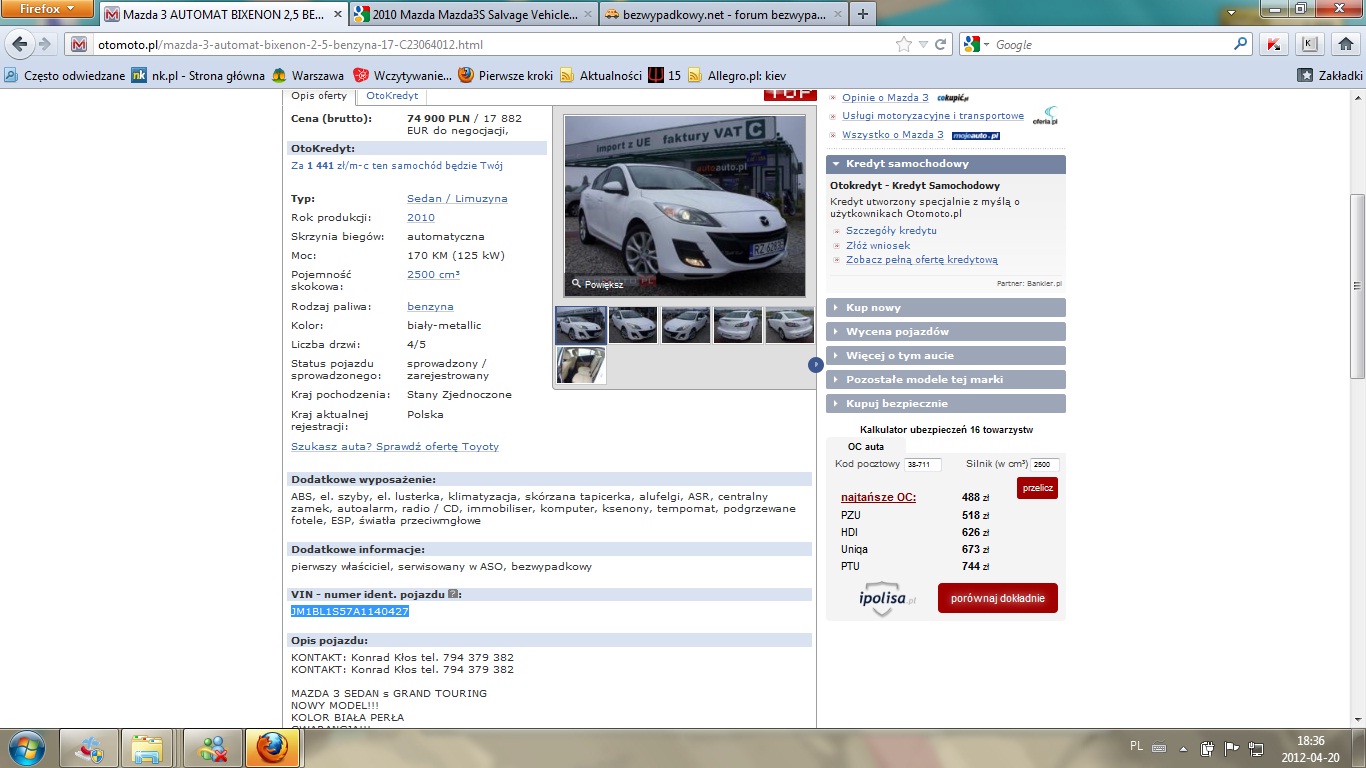Open the Aktualności feed bookmark
This screenshot has height=768, width=1366.
(601, 75)
